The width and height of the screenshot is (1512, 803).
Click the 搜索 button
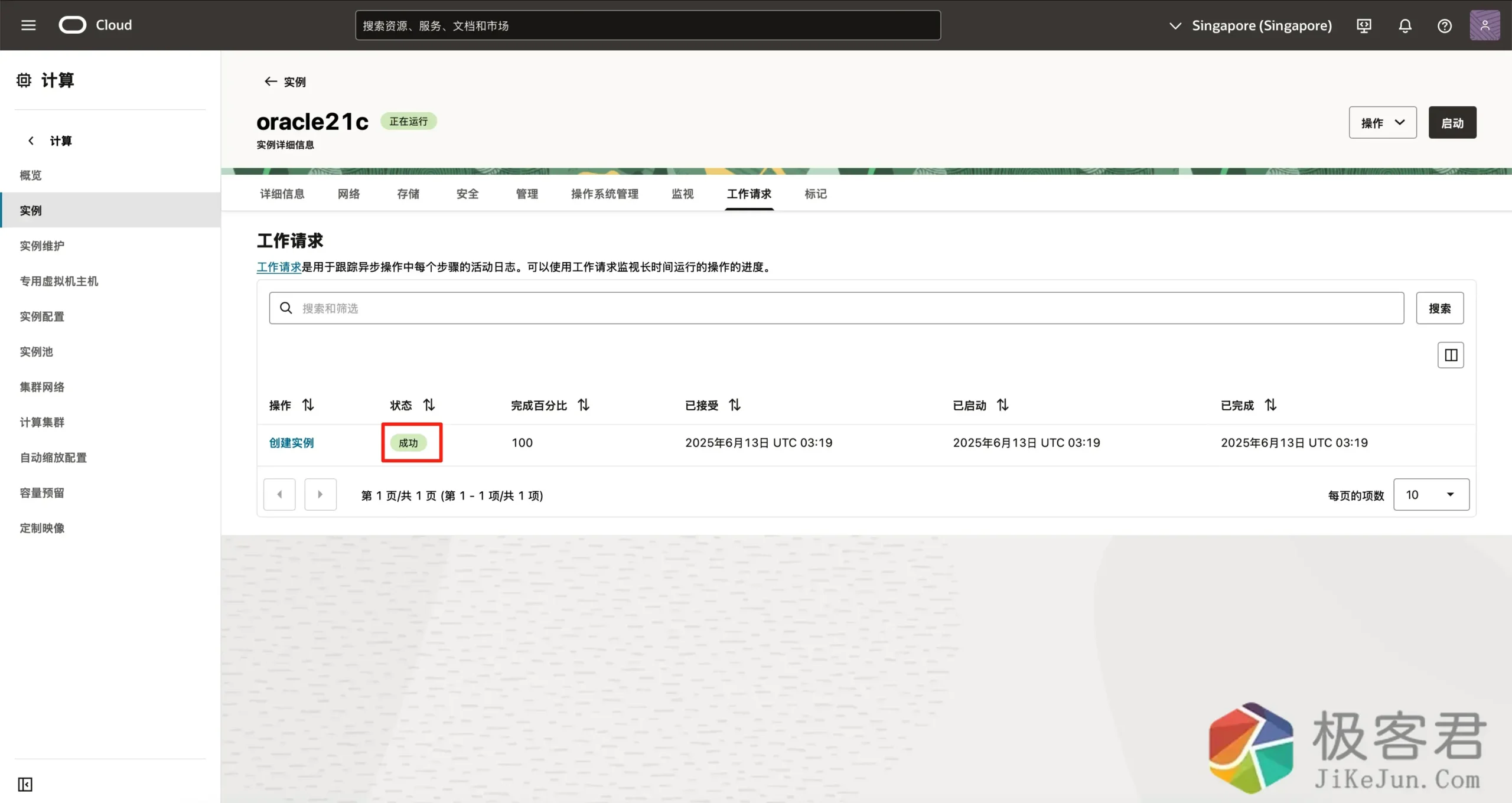pos(1440,308)
